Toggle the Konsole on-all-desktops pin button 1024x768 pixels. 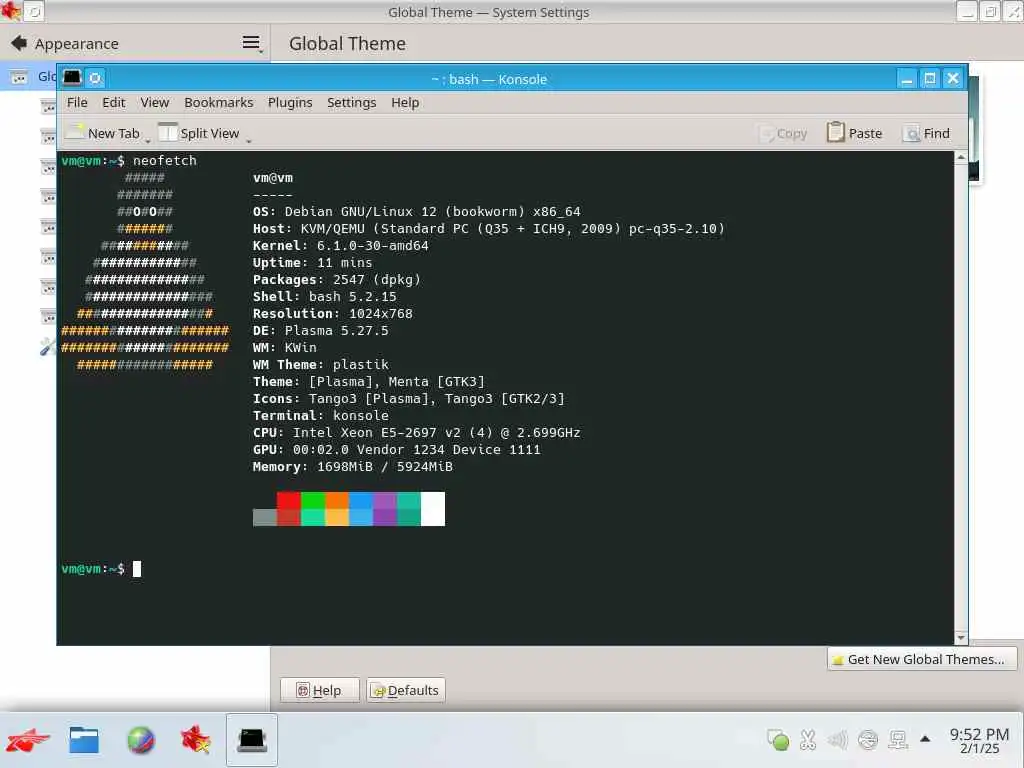coord(95,78)
